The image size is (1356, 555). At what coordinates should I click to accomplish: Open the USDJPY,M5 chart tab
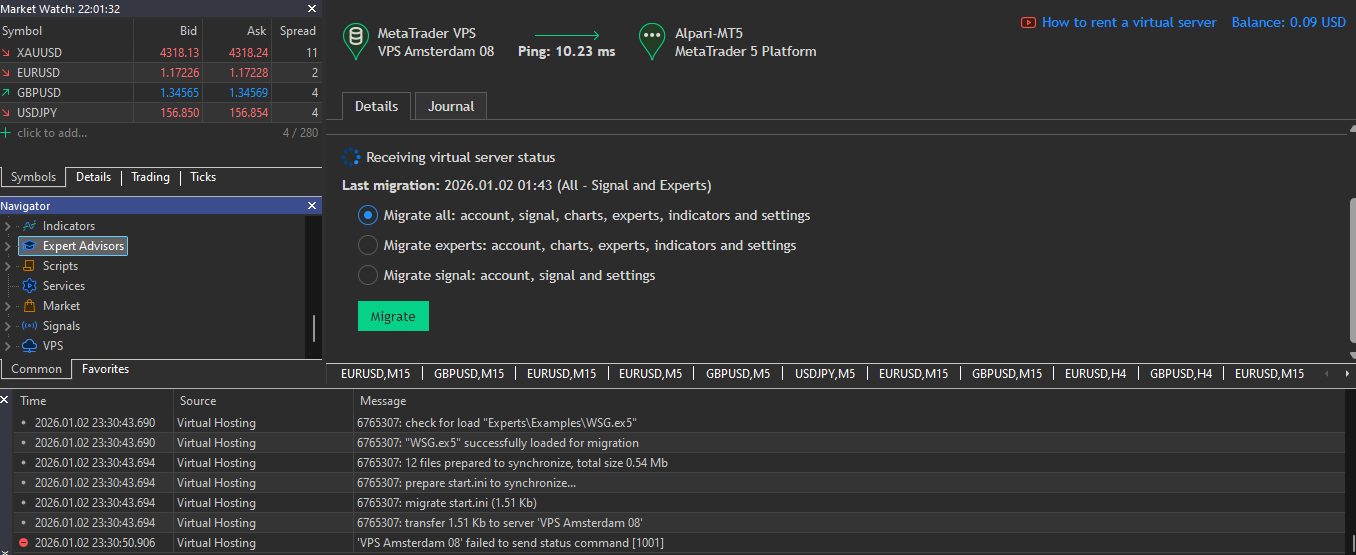[x=825, y=374]
